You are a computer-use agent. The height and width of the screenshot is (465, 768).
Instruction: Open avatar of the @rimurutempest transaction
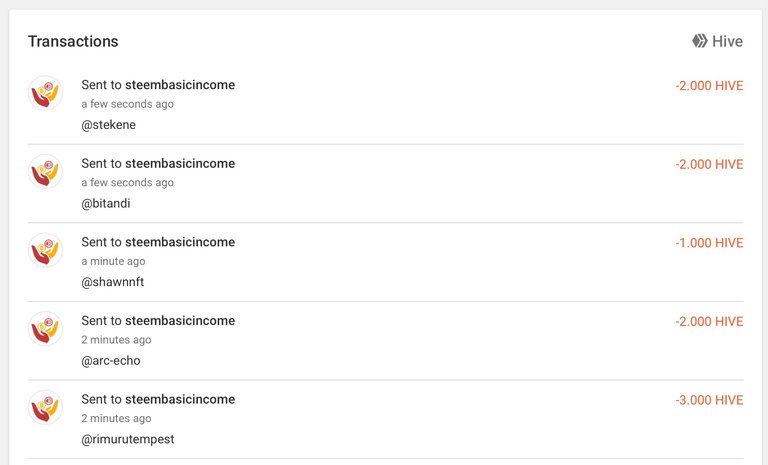(x=46, y=407)
